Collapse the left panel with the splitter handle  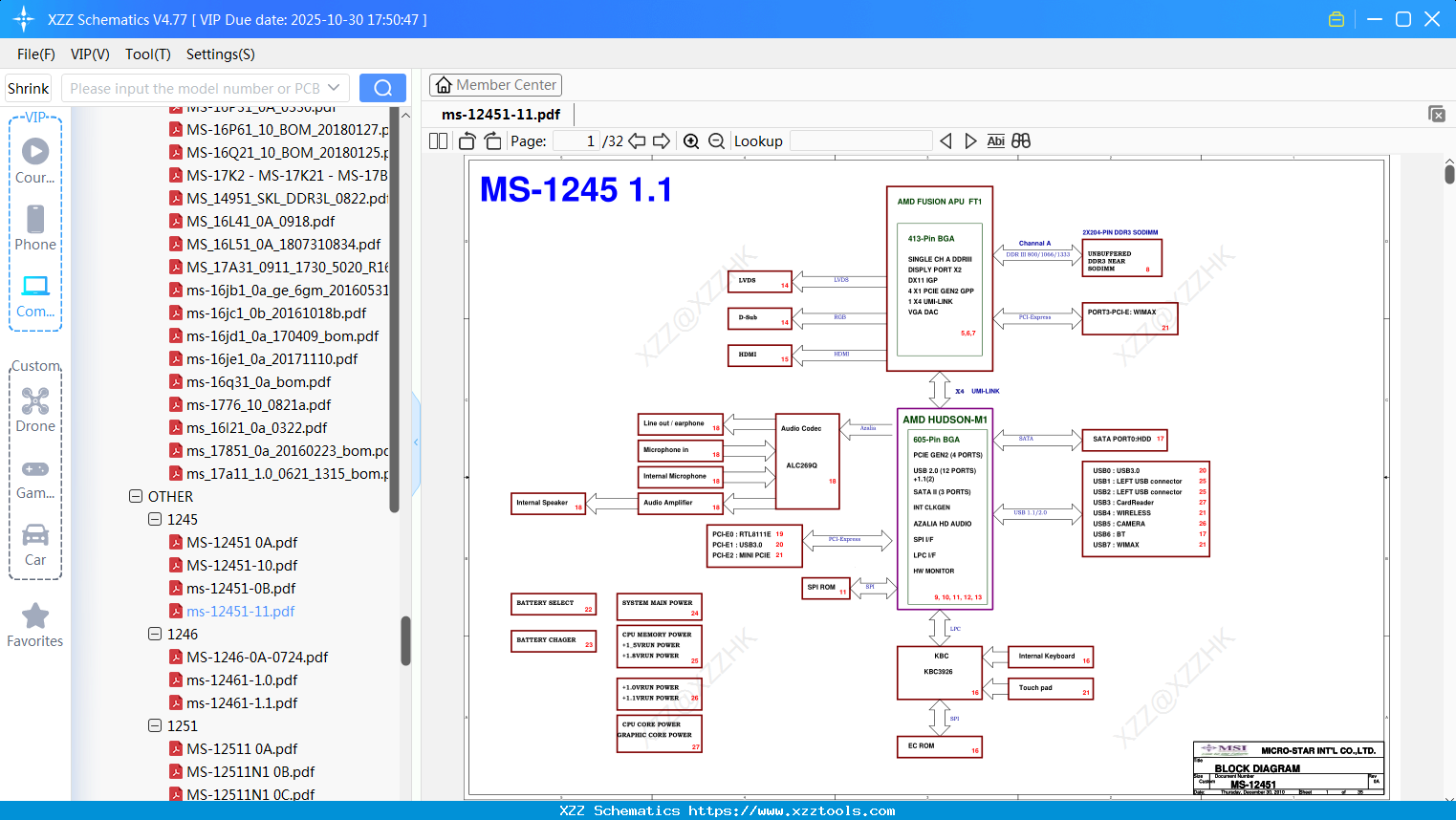coord(416,442)
